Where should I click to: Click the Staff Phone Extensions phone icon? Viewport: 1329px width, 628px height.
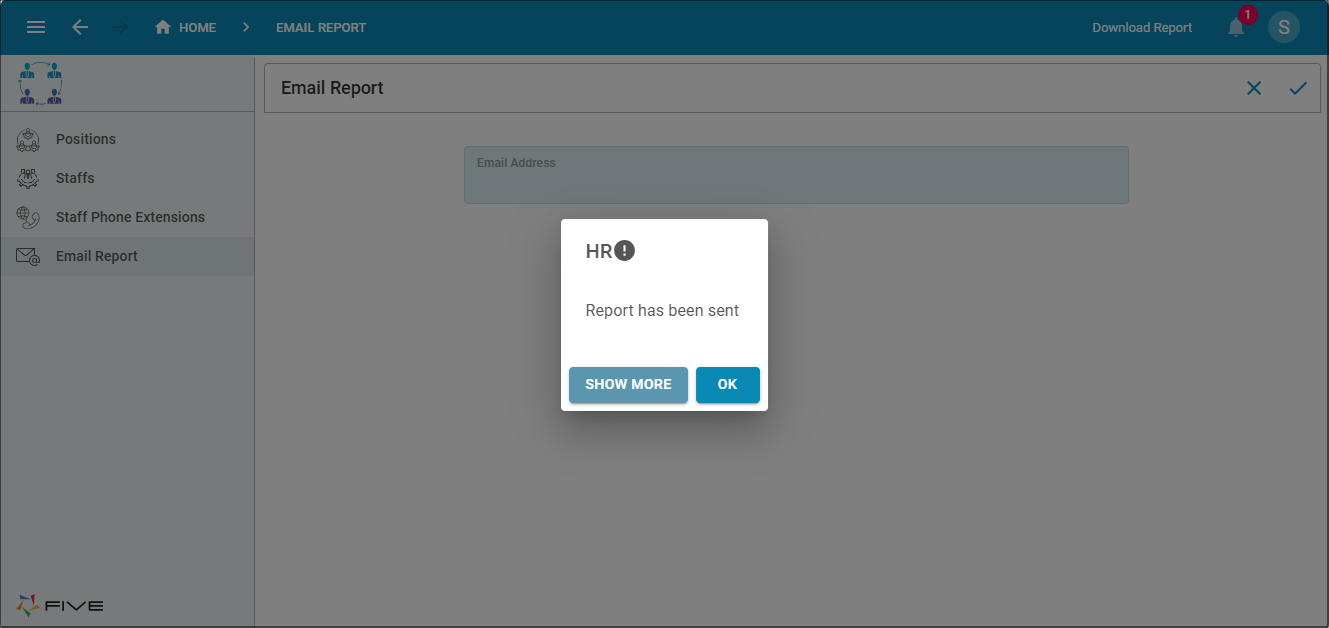[28, 217]
